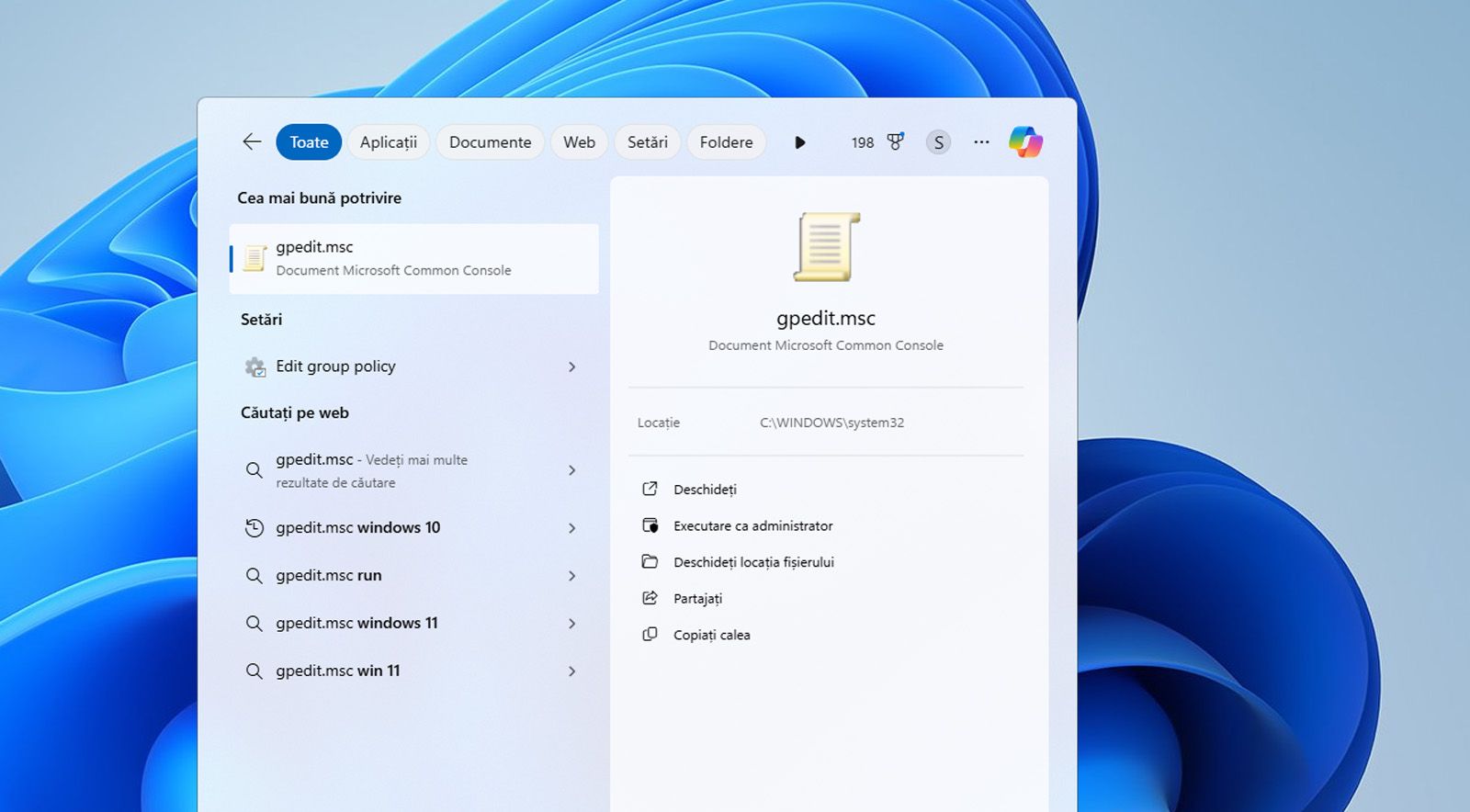Expand chevron for gpedit.msc run
This screenshot has height=812, width=1470.
(571, 576)
